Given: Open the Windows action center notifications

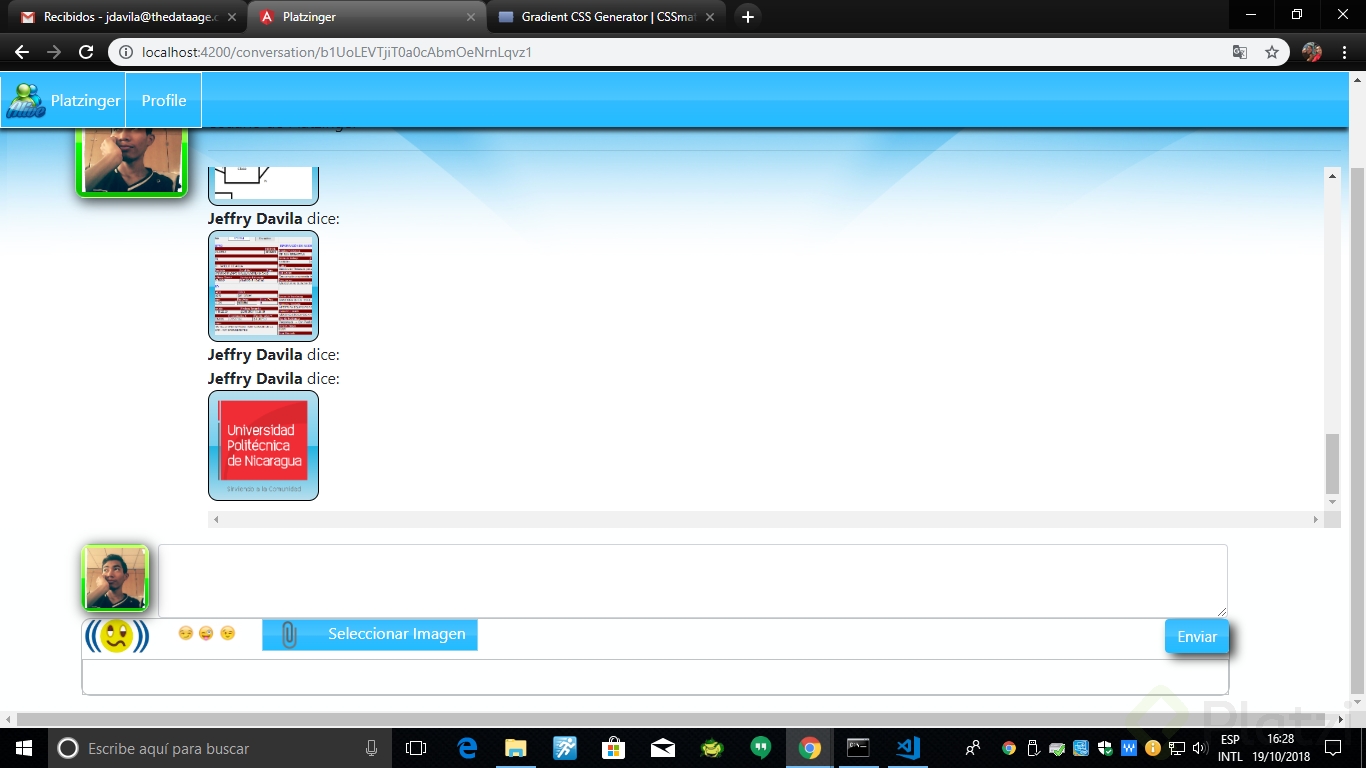Looking at the screenshot, I should (x=1332, y=748).
